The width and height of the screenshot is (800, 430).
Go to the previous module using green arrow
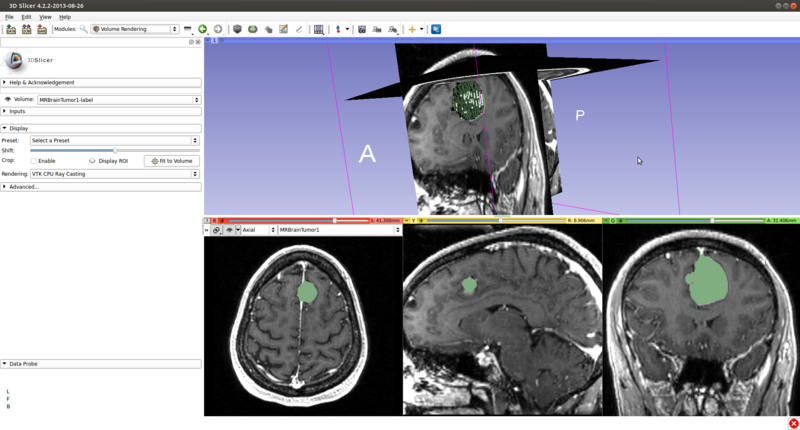[202, 29]
